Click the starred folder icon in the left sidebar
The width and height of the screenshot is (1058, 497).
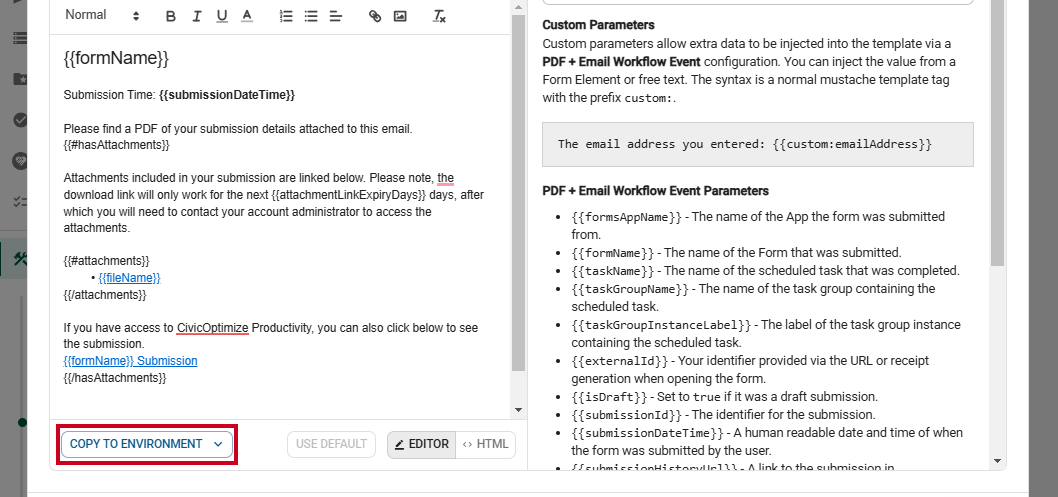[x=20, y=79]
